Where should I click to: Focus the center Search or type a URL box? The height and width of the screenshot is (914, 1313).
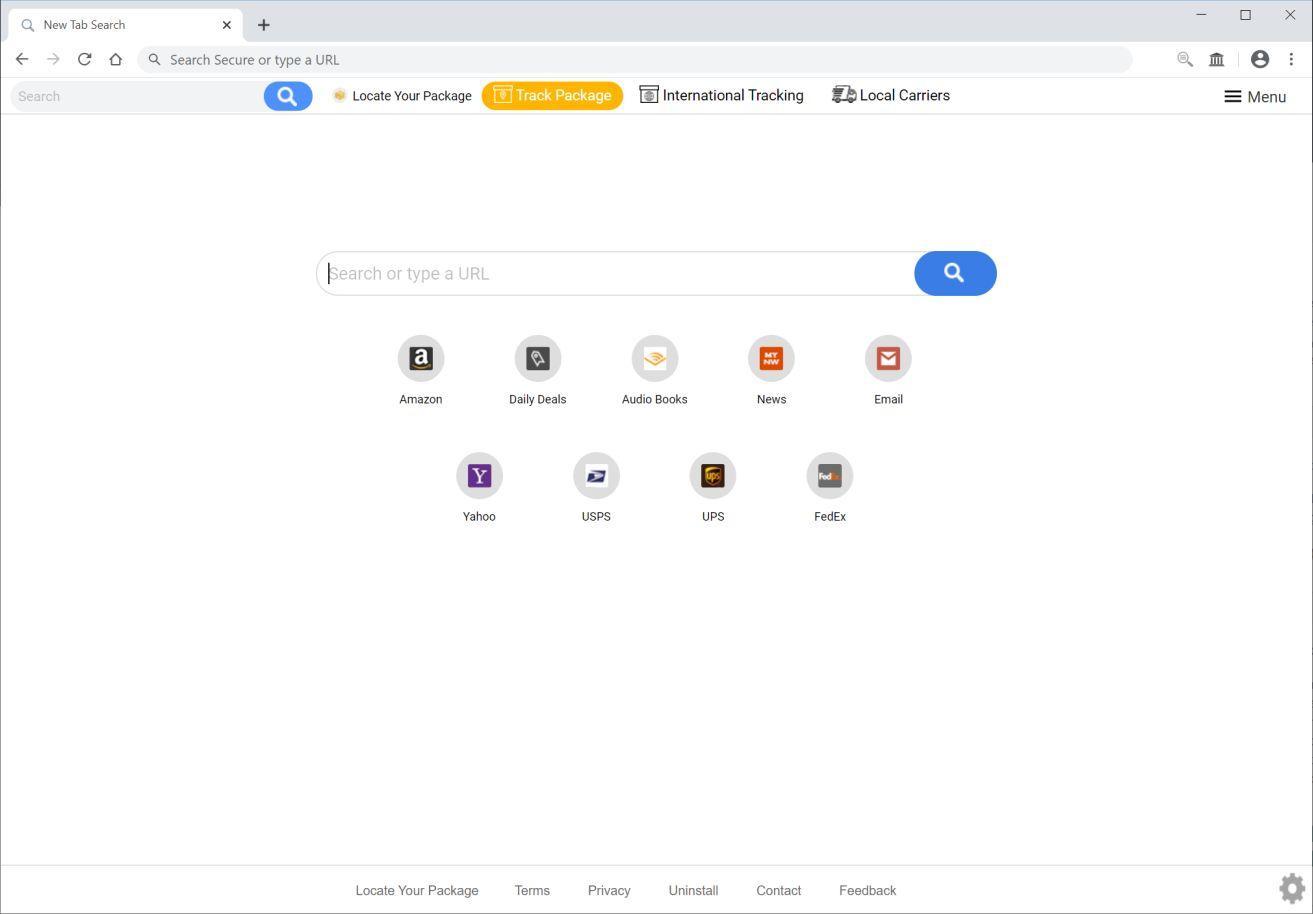click(615, 273)
